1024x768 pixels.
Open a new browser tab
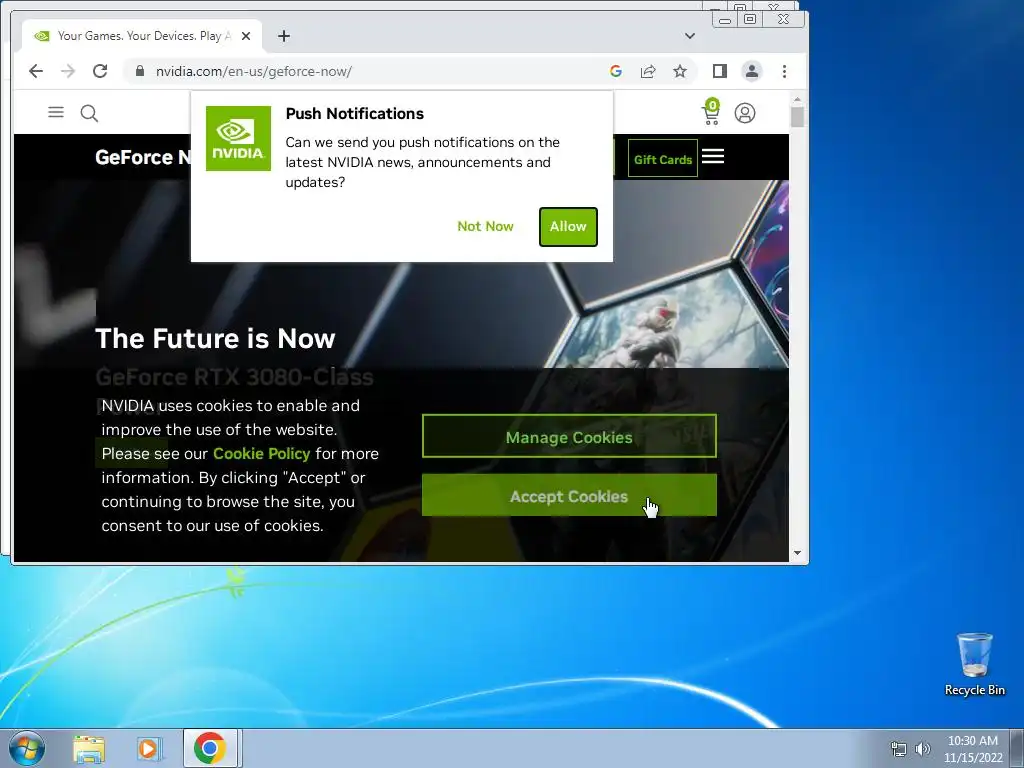[283, 36]
